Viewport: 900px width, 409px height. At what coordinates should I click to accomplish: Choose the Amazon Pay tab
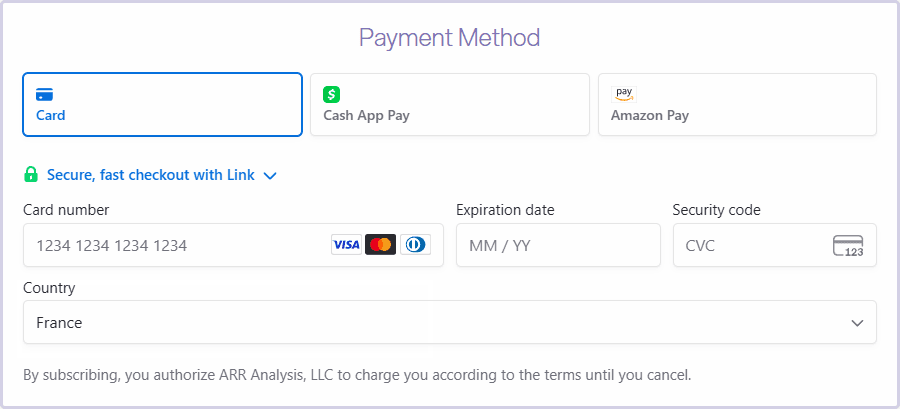pyautogui.click(x=737, y=104)
